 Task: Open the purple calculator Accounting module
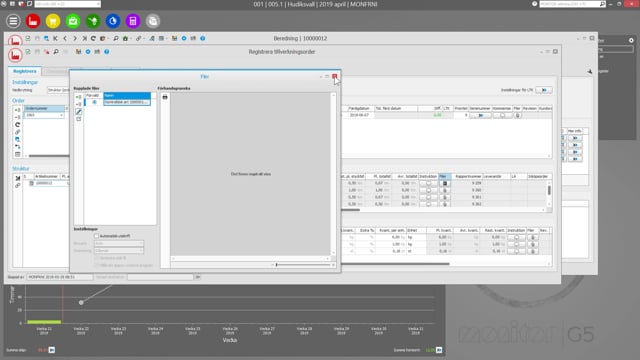coord(133,21)
